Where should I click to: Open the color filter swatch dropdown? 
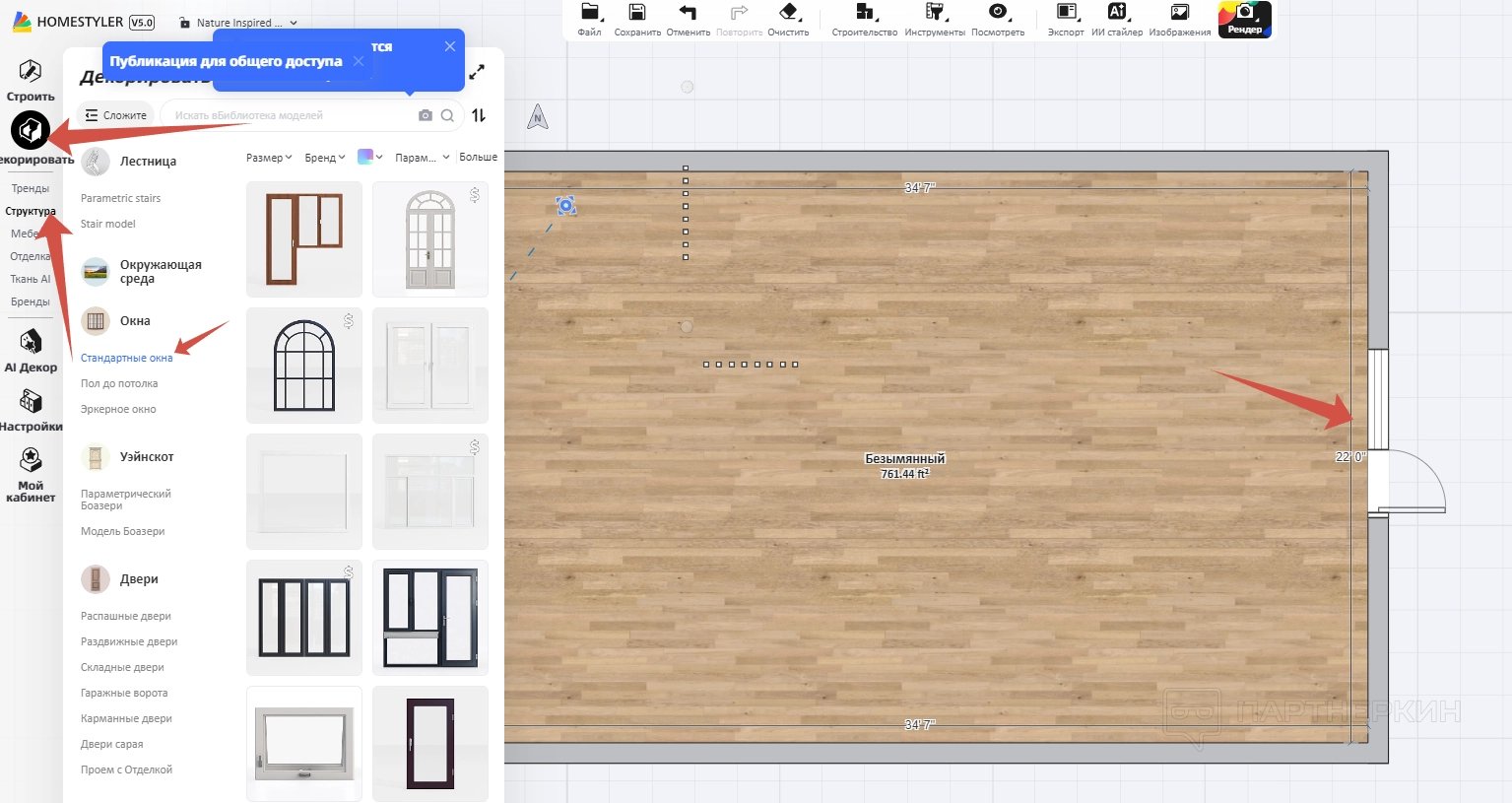click(x=369, y=157)
